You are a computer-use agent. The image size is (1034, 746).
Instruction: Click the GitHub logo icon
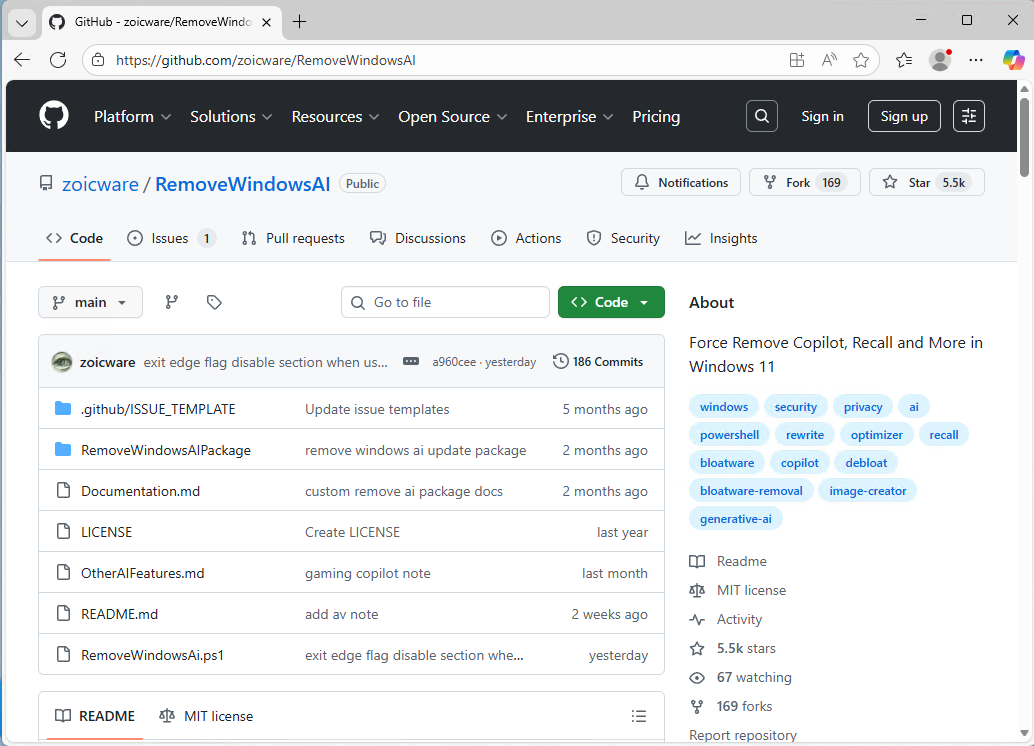pyautogui.click(x=54, y=116)
